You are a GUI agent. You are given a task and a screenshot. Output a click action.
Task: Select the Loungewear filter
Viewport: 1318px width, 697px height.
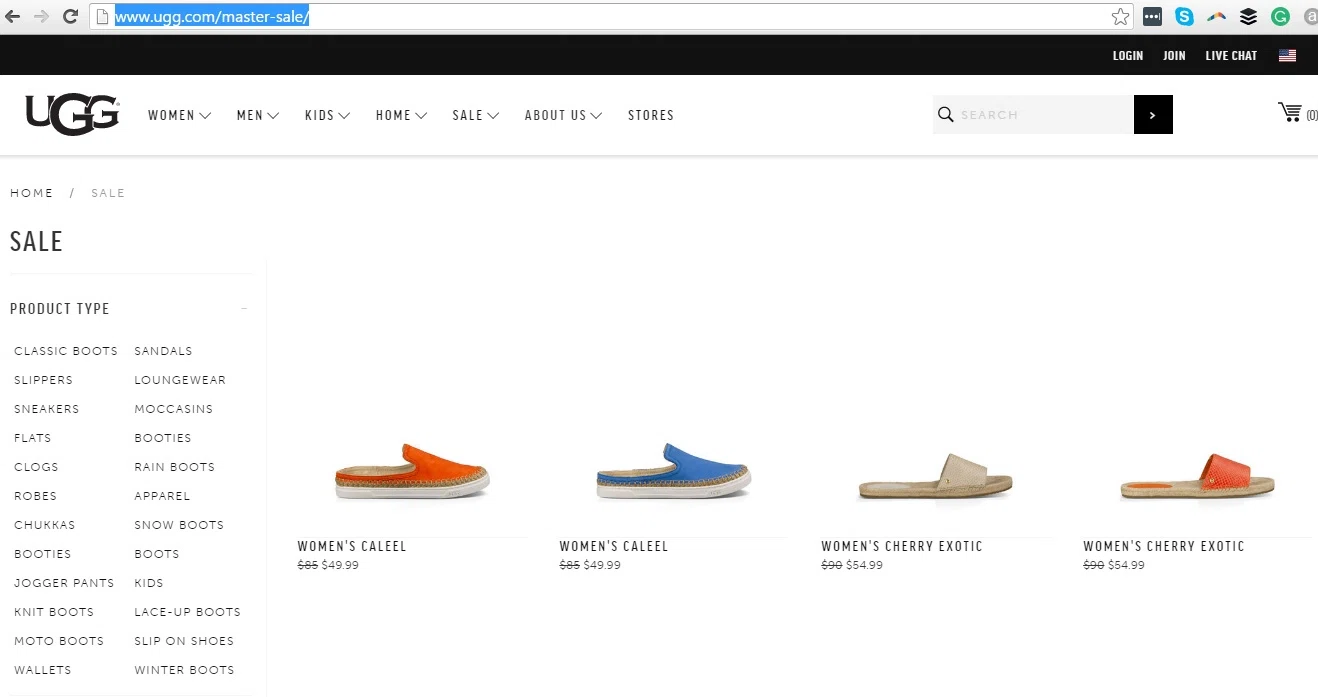[x=180, y=380]
